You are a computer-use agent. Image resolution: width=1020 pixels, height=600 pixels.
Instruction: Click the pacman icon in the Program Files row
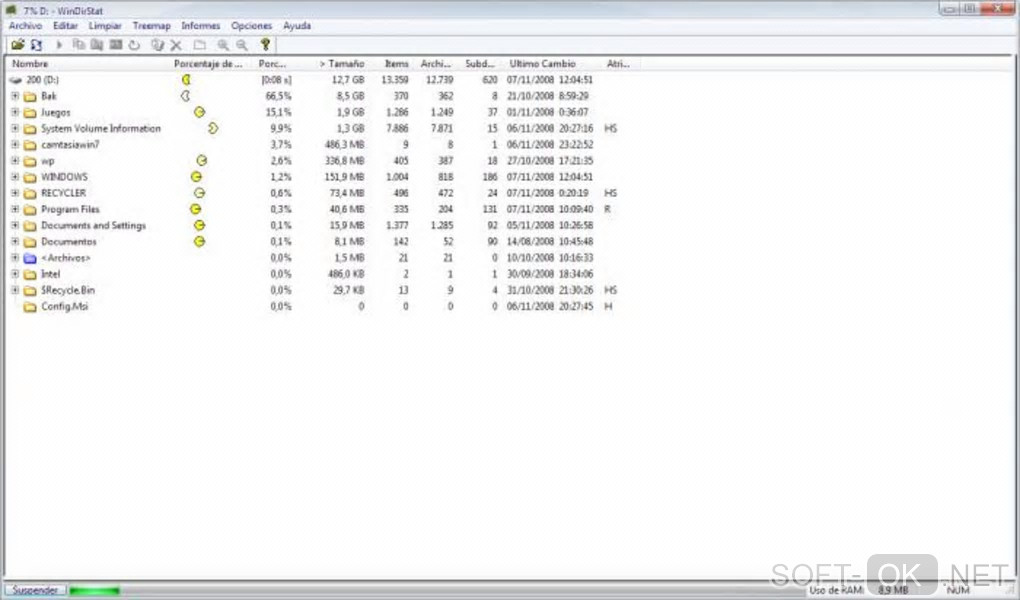[x=195, y=210]
